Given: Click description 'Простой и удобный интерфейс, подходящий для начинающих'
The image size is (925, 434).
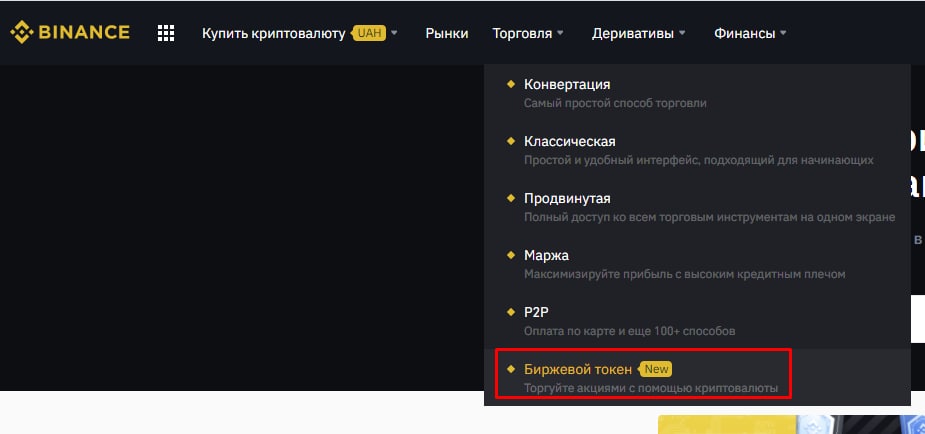Looking at the screenshot, I should click(698, 160).
